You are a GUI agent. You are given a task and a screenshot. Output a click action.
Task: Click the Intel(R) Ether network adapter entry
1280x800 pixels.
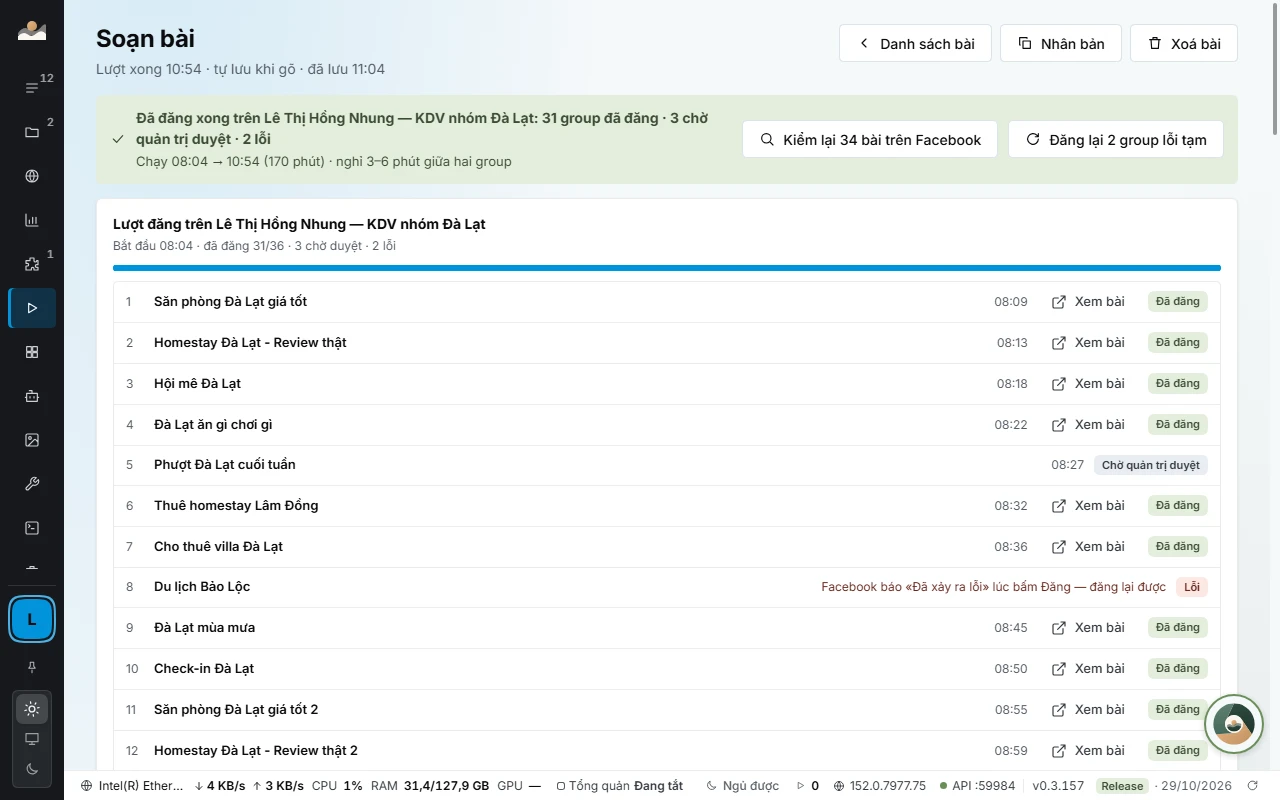pyautogui.click(x=133, y=786)
